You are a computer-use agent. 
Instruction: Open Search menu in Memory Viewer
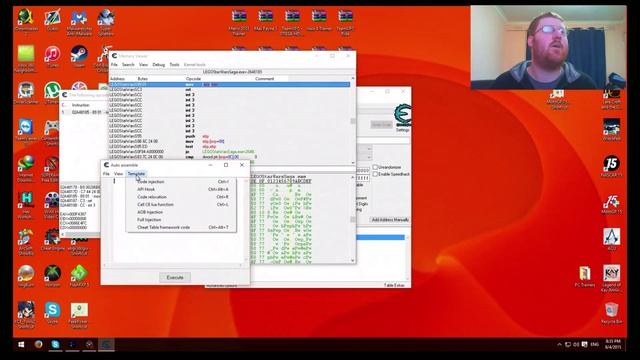tap(128, 65)
